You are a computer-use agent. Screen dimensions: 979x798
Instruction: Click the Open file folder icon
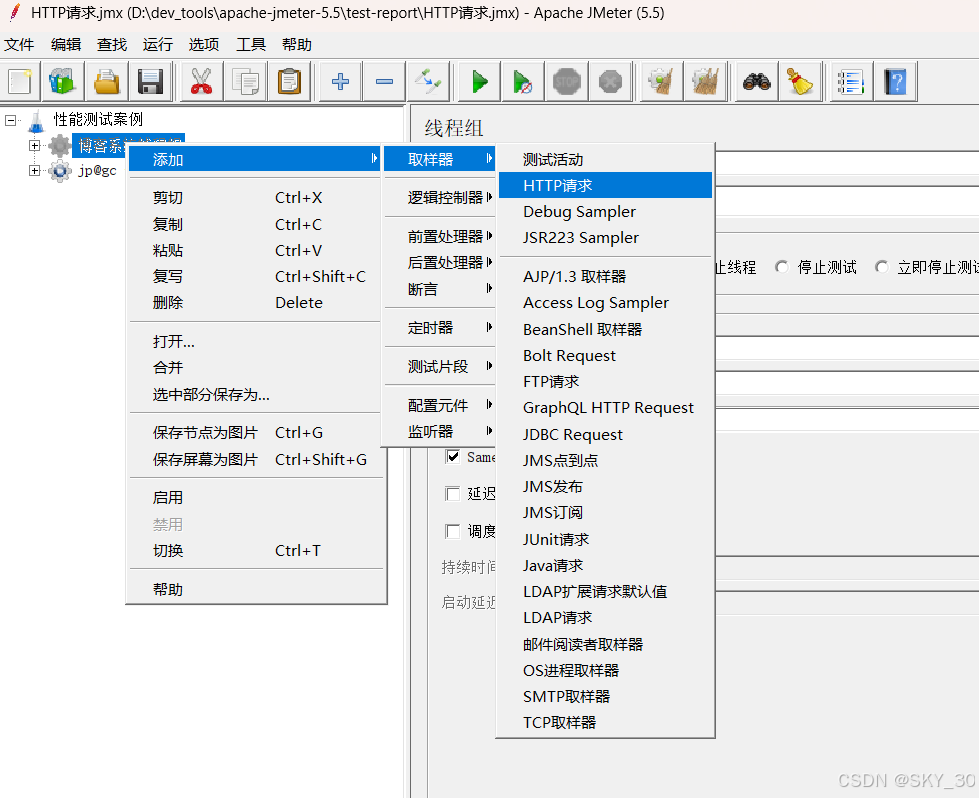(x=107, y=82)
